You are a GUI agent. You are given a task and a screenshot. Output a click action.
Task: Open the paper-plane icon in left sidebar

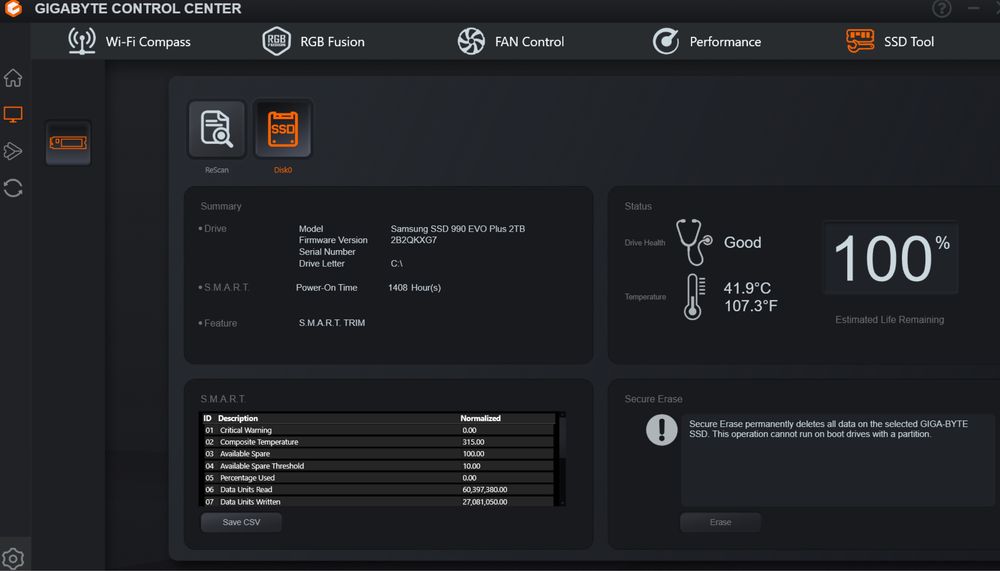click(x=13, y=151)
